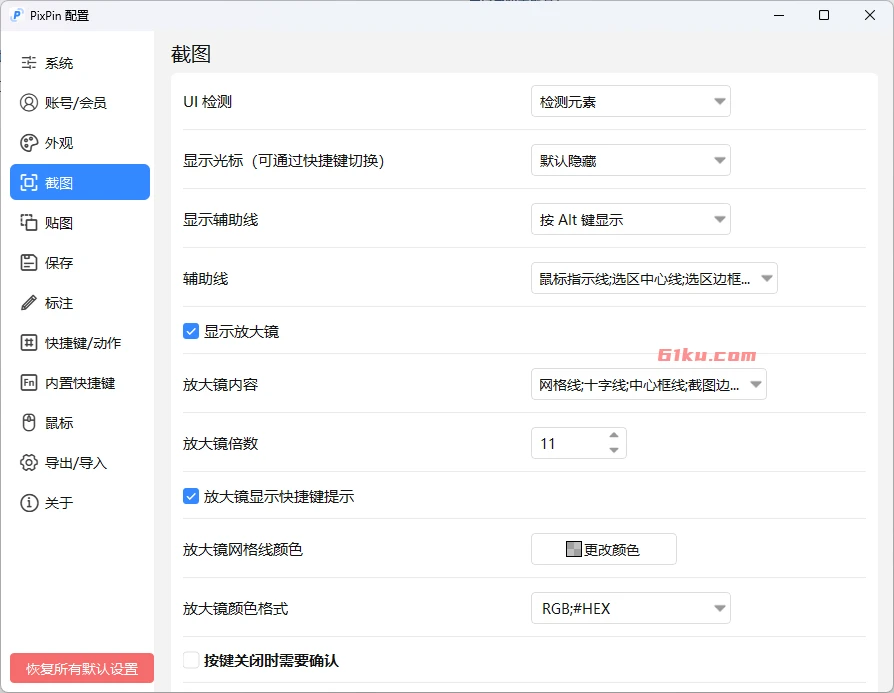Screen dimensions: 894x693
Task: Open the 关于 page
Action: [x=80, y=502]
